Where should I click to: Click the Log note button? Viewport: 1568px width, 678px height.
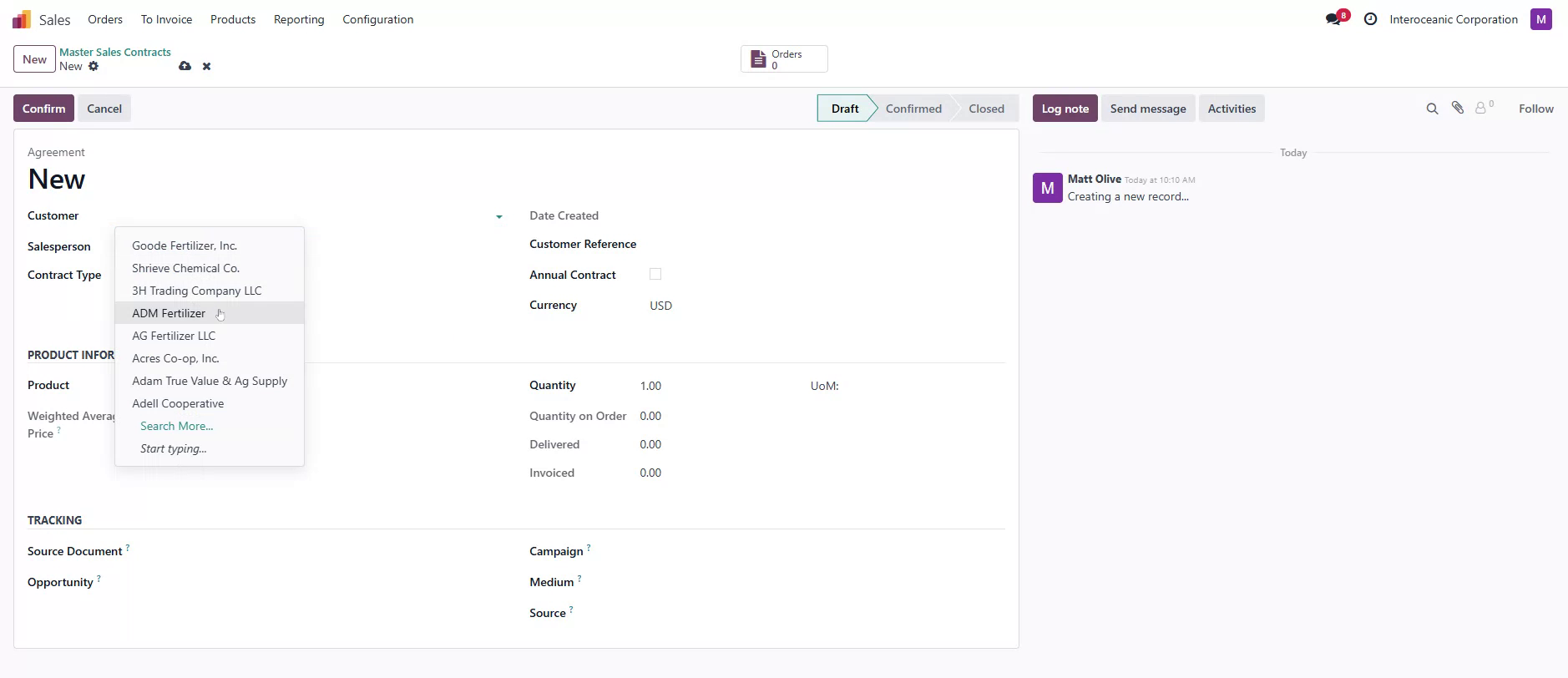[x=1065, y=109]
